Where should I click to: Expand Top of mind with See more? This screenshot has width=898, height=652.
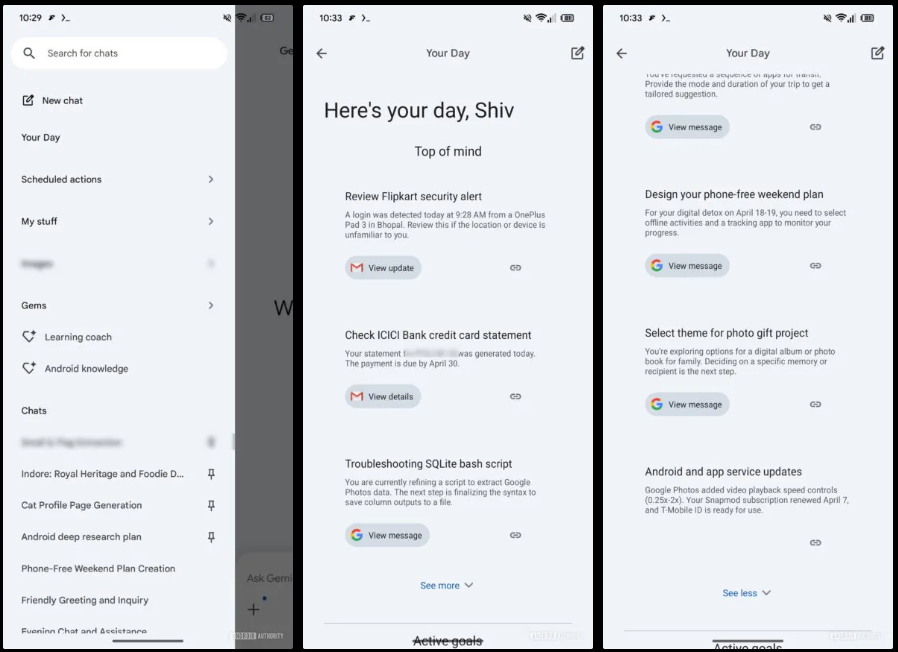tap(446, 586)
